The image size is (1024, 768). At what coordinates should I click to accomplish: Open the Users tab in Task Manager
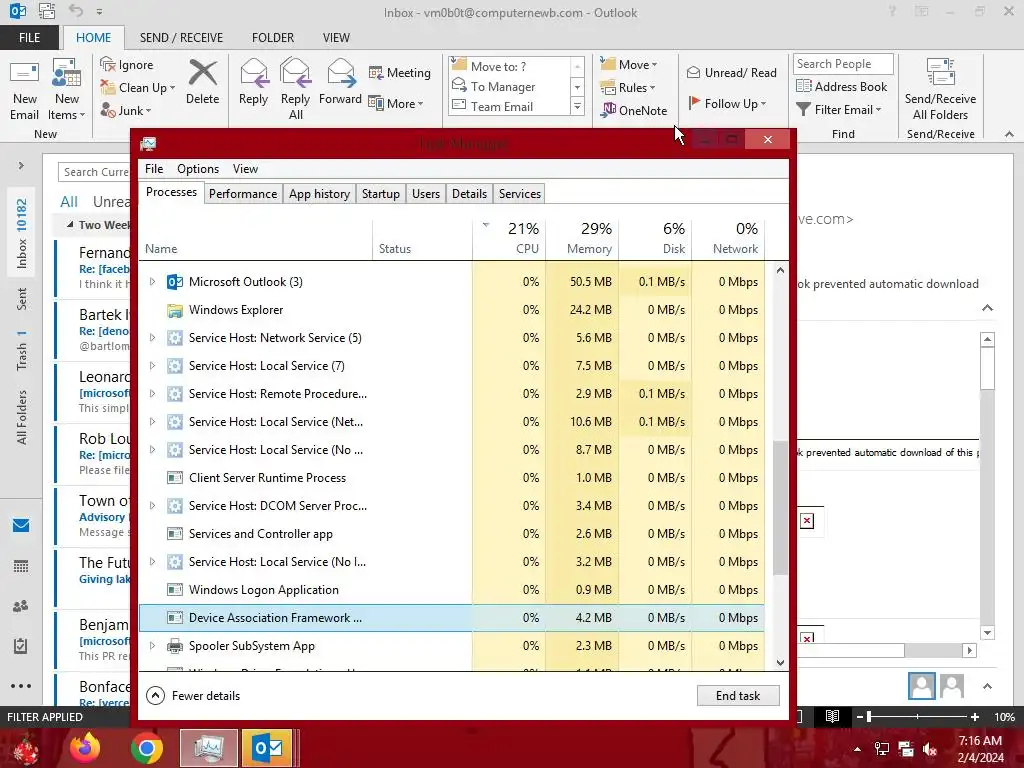coord(426,194)
